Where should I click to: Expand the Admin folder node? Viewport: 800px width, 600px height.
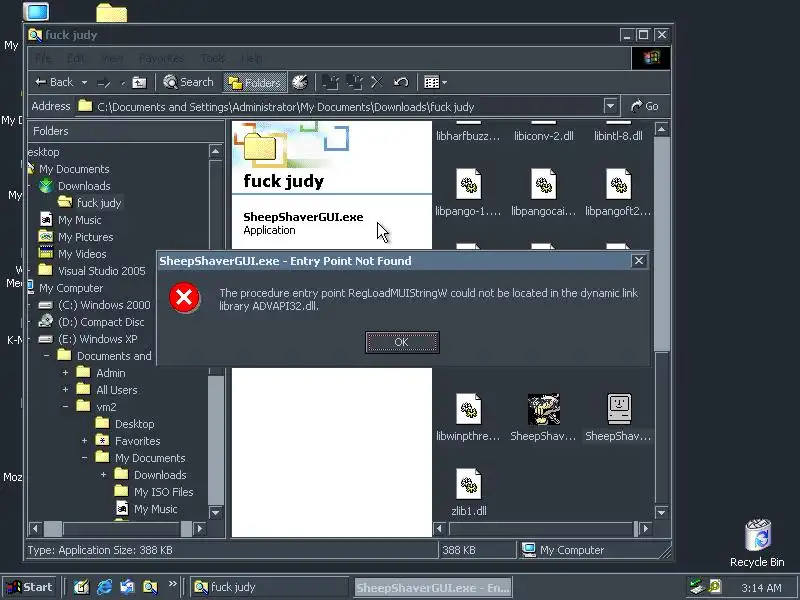(x=65, y=373)
